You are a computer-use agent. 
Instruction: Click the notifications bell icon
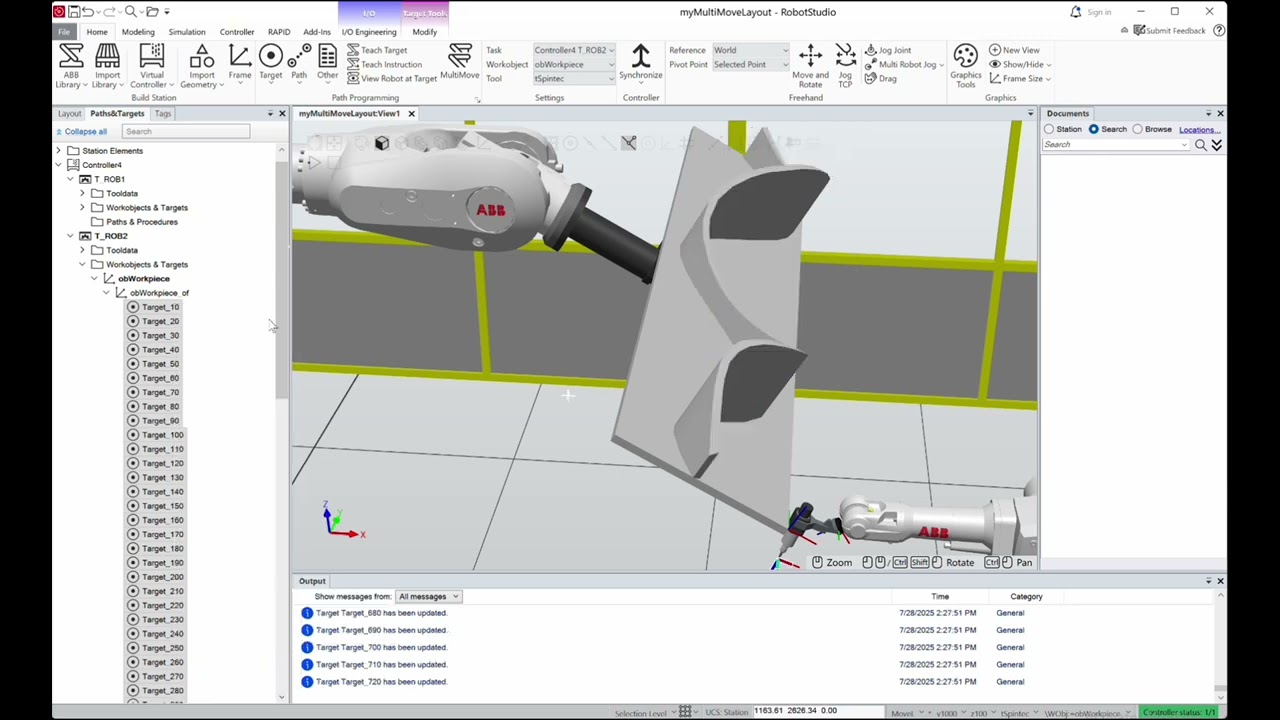tap(1075, 12)
